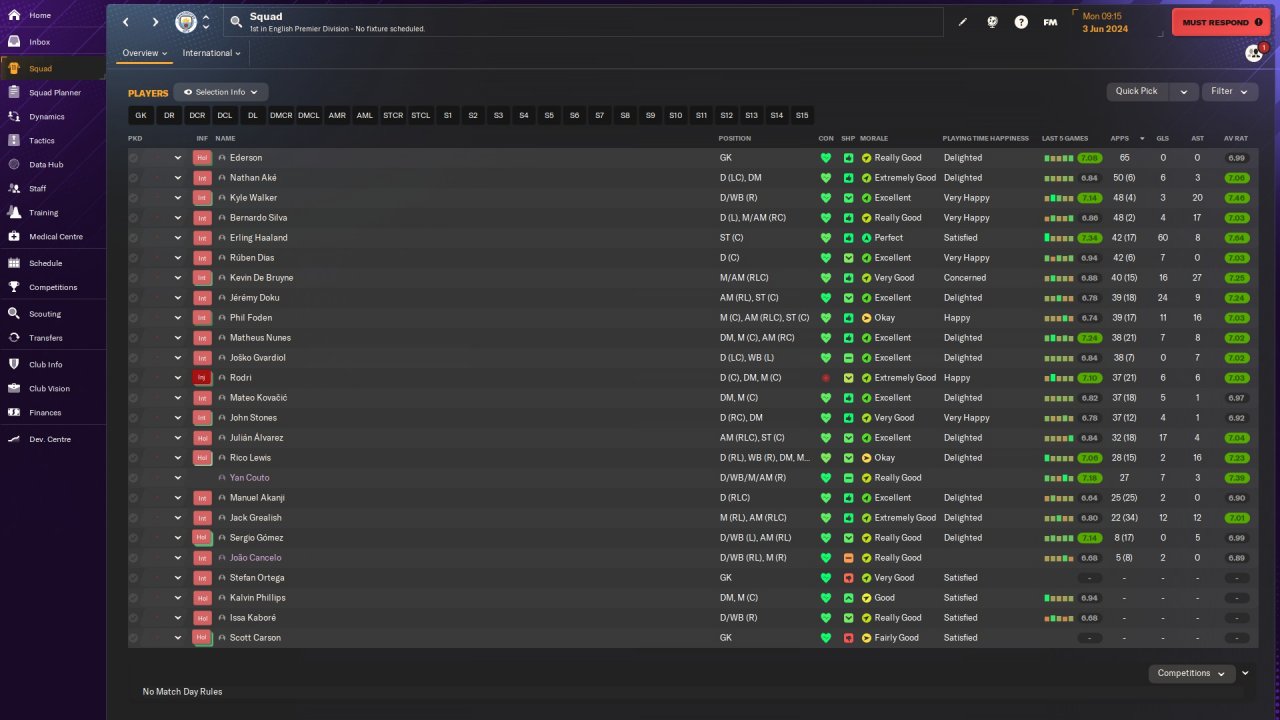Open Squad Planner in the sidebar

(x=55, y=93)
